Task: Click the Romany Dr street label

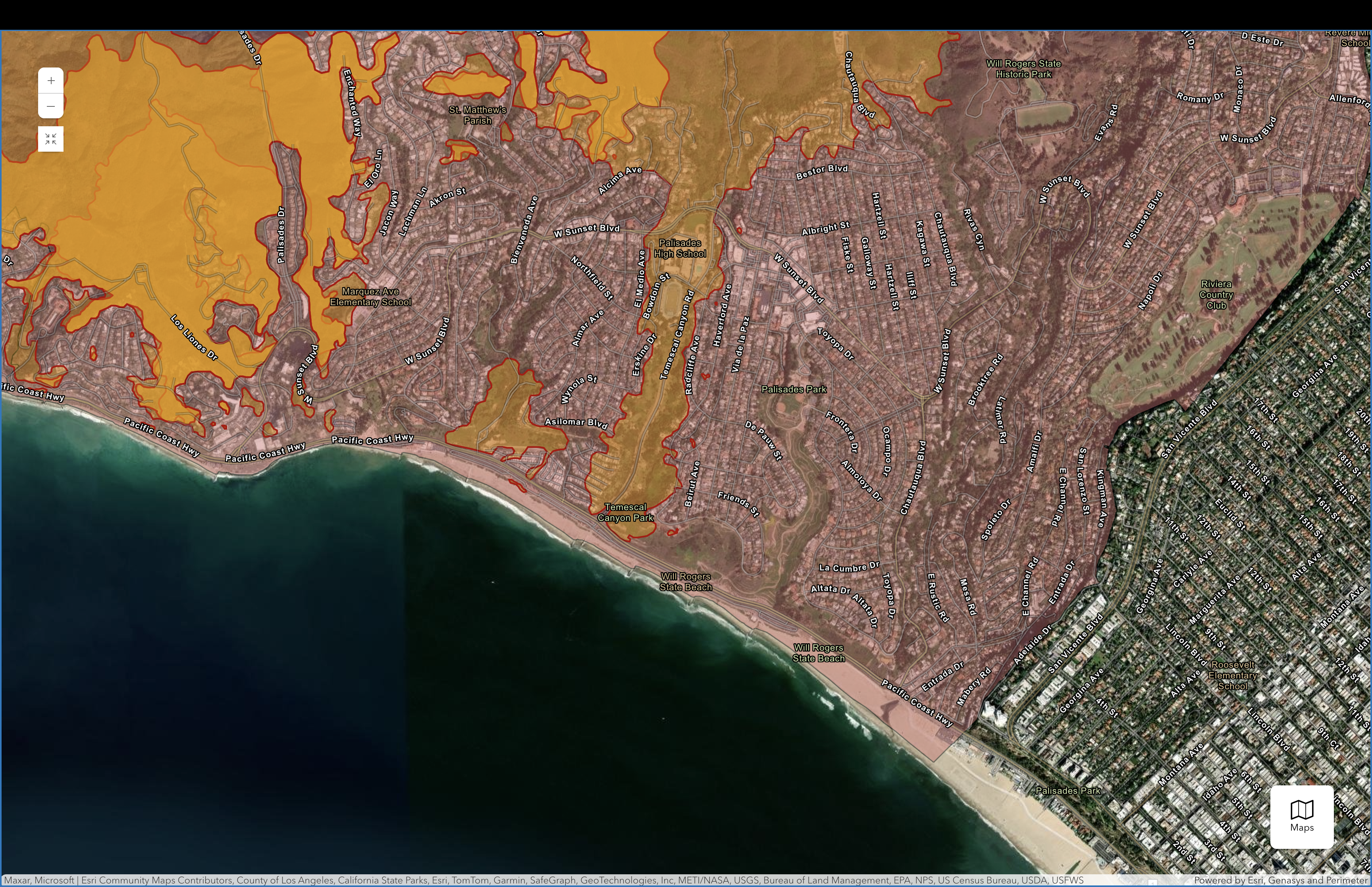Action: coord(1199,97)
